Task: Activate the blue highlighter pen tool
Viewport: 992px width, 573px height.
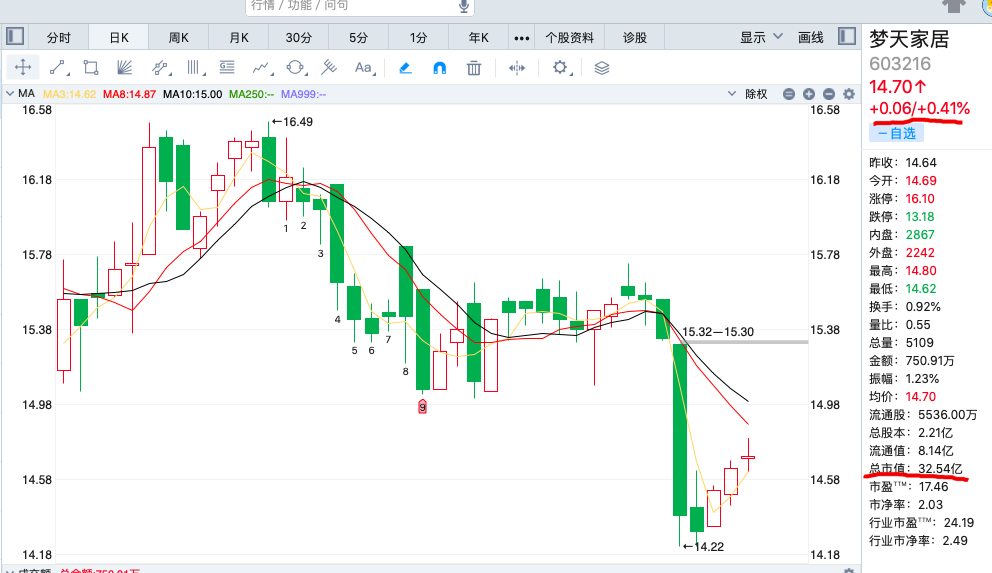Action: (x=405, y=68)
